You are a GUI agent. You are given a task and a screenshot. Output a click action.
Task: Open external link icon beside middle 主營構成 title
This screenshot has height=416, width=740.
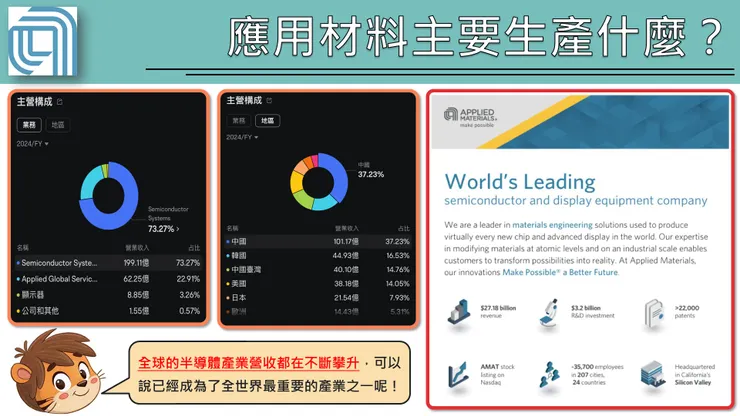269,100
